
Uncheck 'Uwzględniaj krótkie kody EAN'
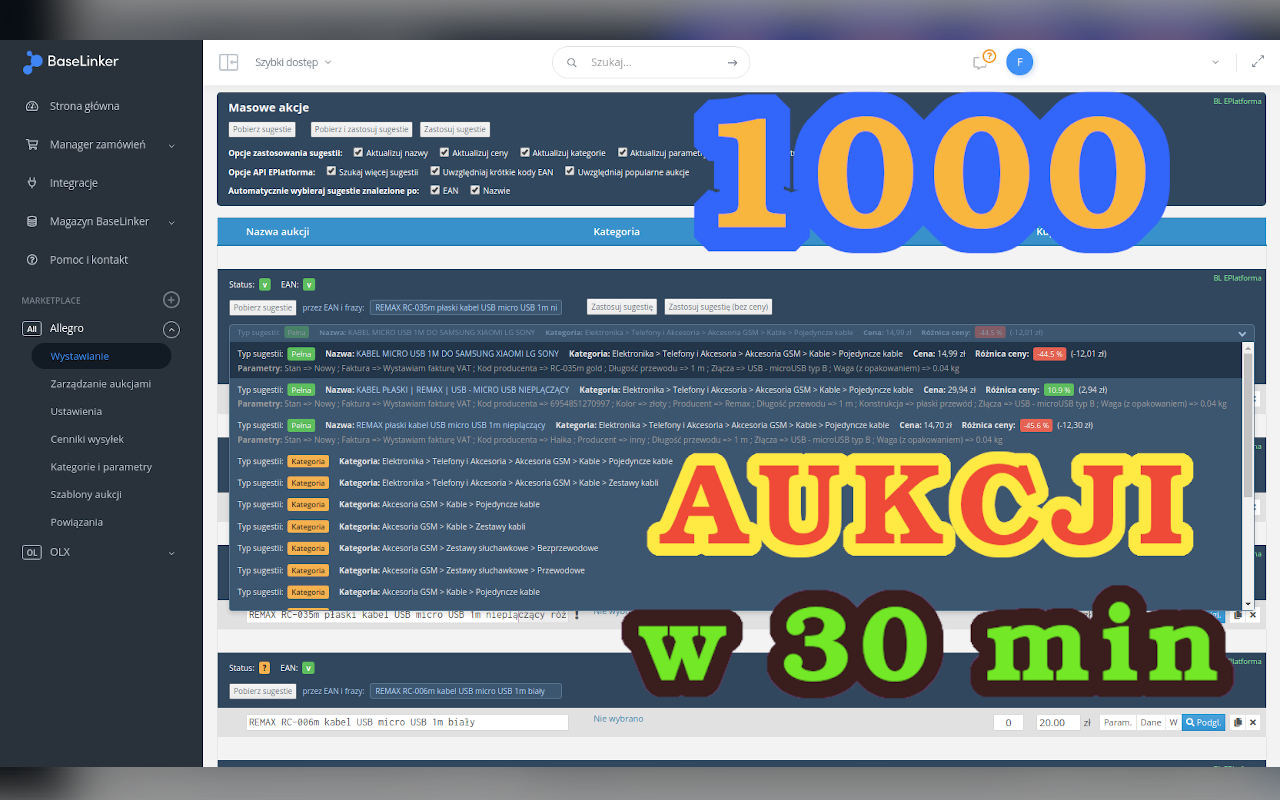(x=435, y=171)
